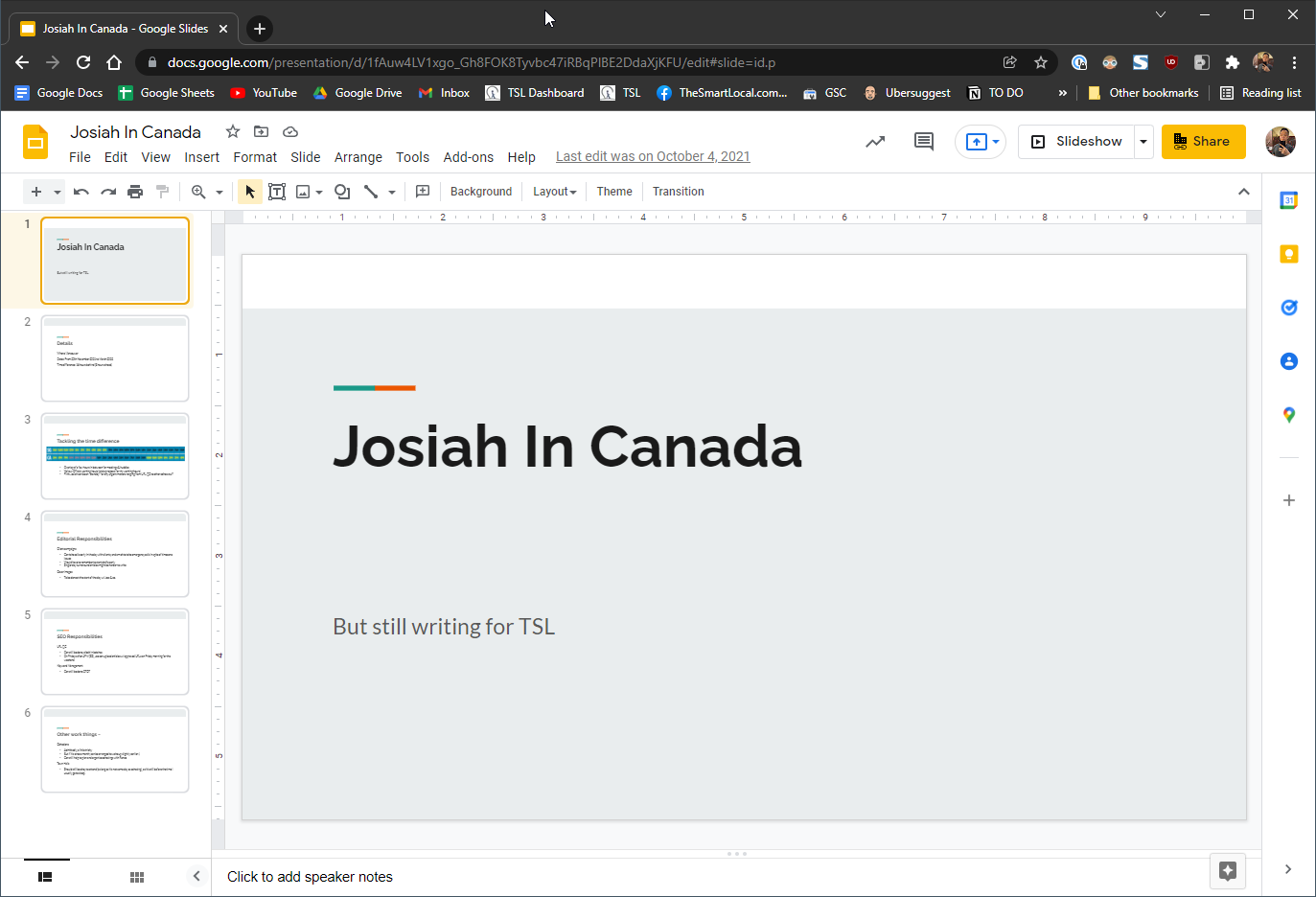The image size is (1316, 897).
Task: Open comment history icon
Action: (923, 142)
